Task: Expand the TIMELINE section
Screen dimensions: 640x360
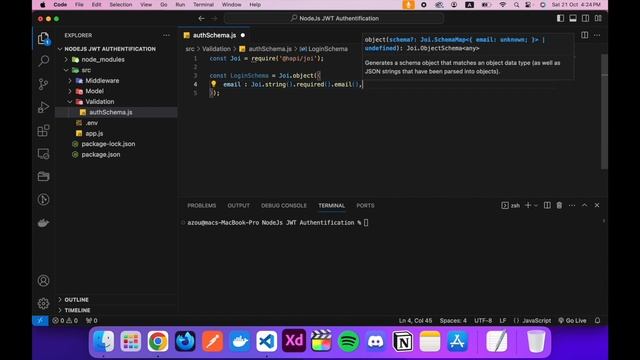Action: [x=78, y=310]
